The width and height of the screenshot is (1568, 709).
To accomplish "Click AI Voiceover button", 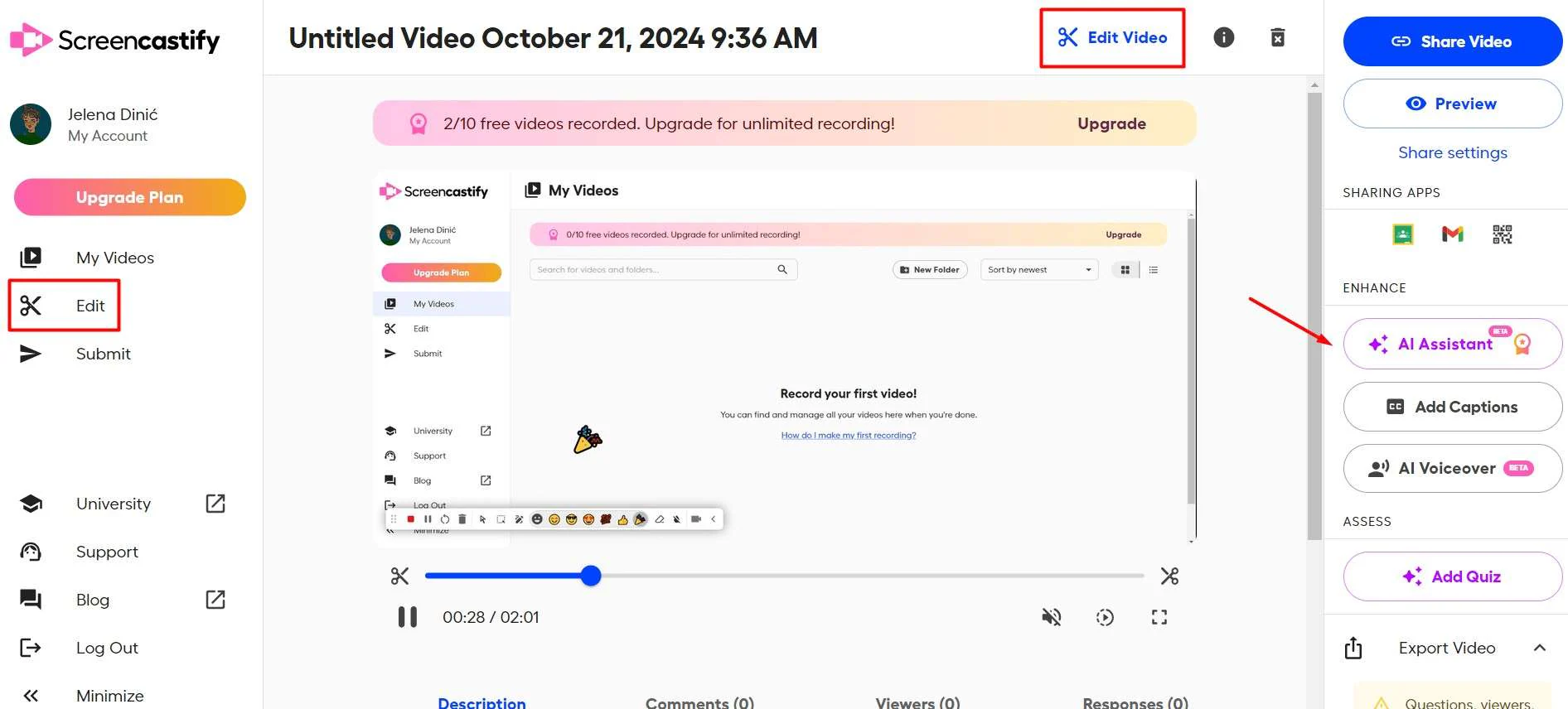I will [x=1453, y=468].
